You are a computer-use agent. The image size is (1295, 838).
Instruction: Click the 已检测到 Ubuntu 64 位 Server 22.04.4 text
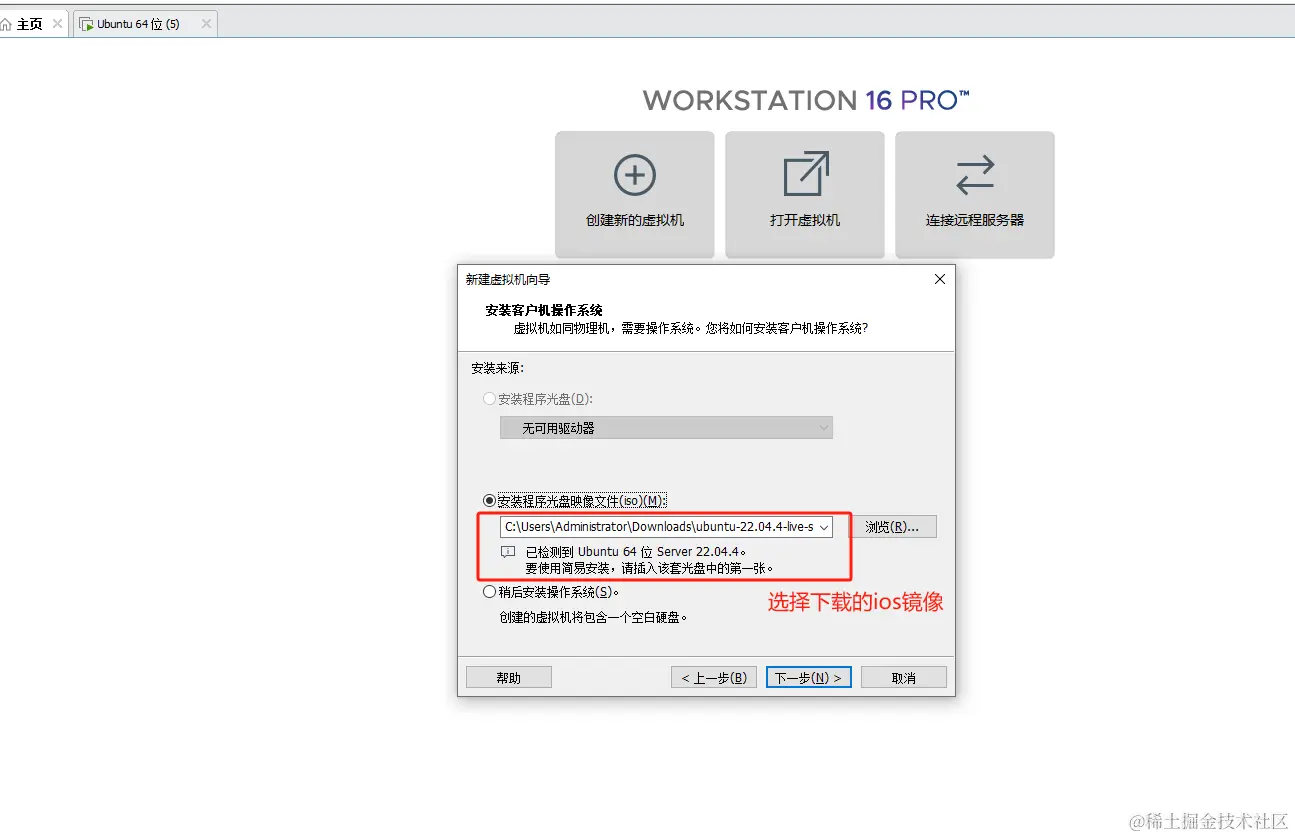[x=636, y=551]
